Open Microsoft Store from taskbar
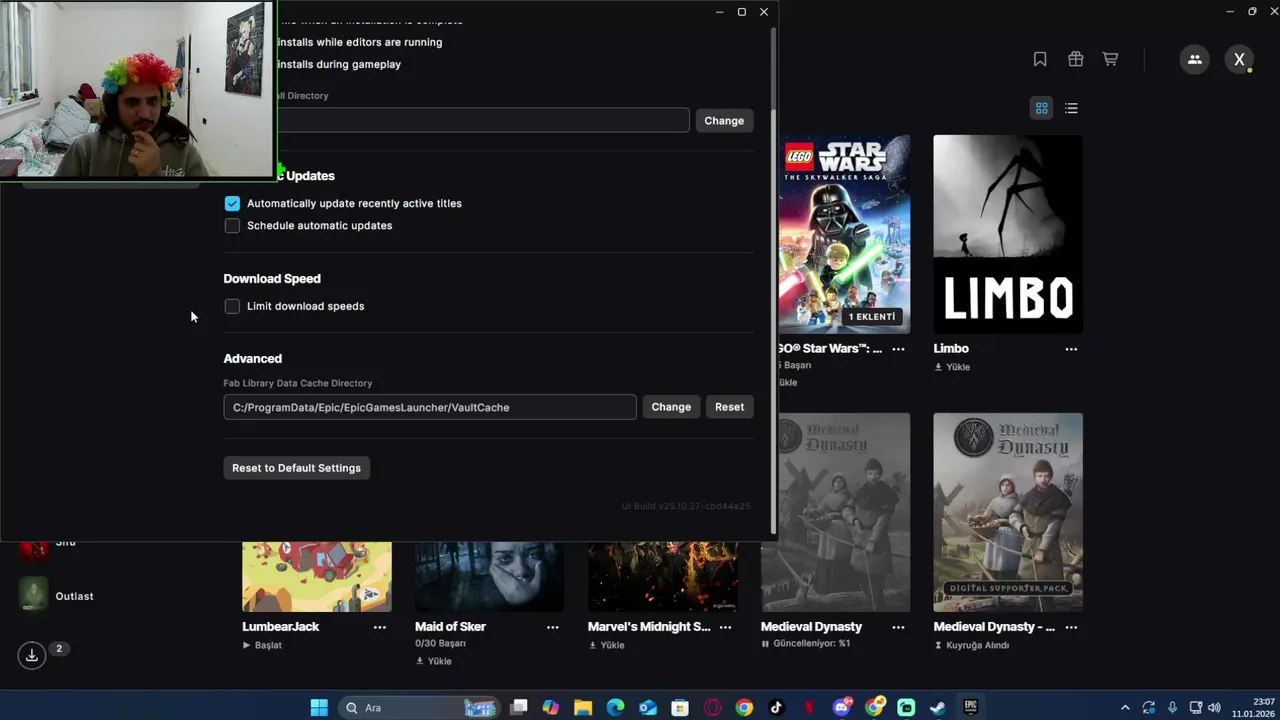 coord(680,708)
